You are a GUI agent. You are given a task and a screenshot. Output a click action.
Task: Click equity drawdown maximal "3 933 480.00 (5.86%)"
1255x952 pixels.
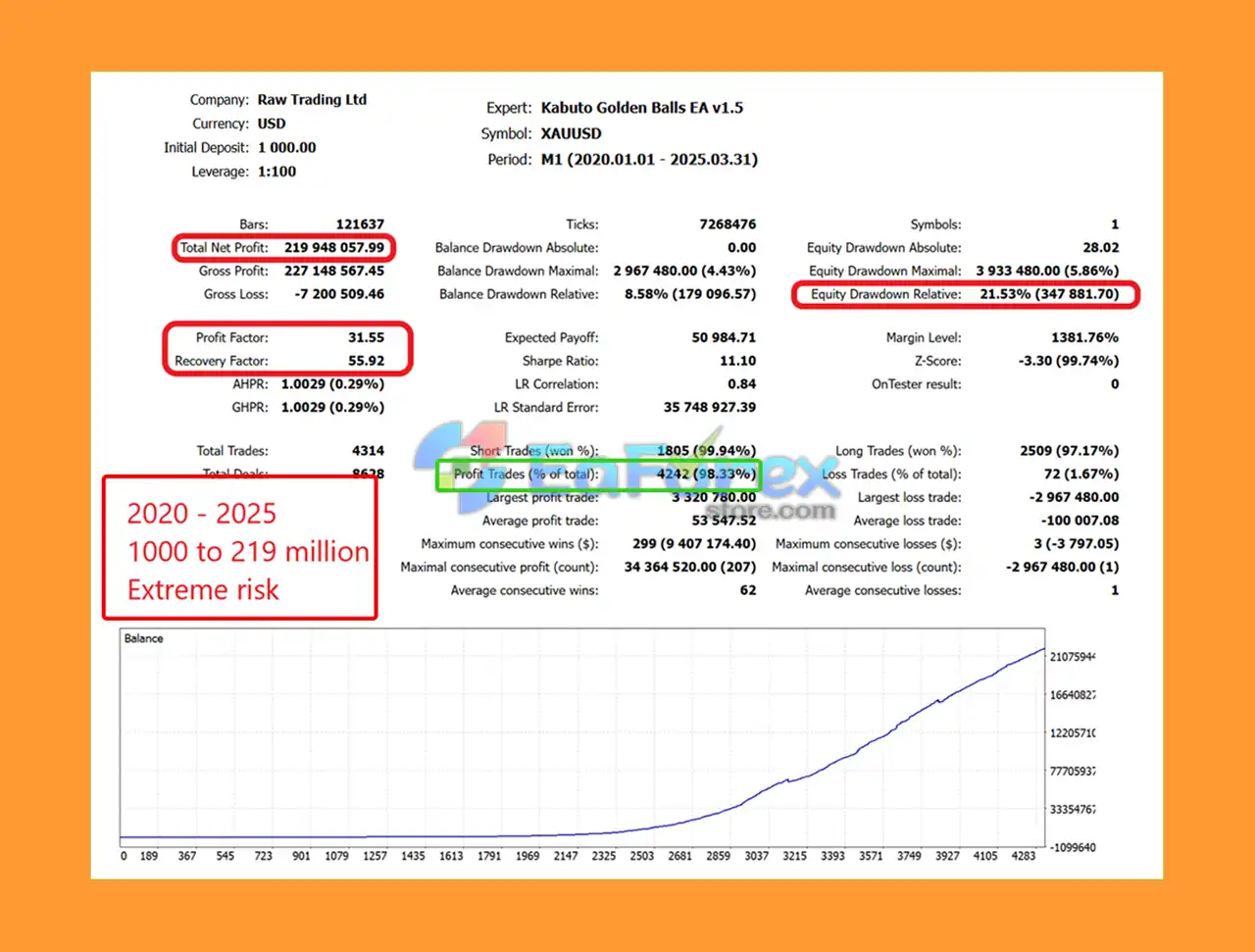point(1047,271)
